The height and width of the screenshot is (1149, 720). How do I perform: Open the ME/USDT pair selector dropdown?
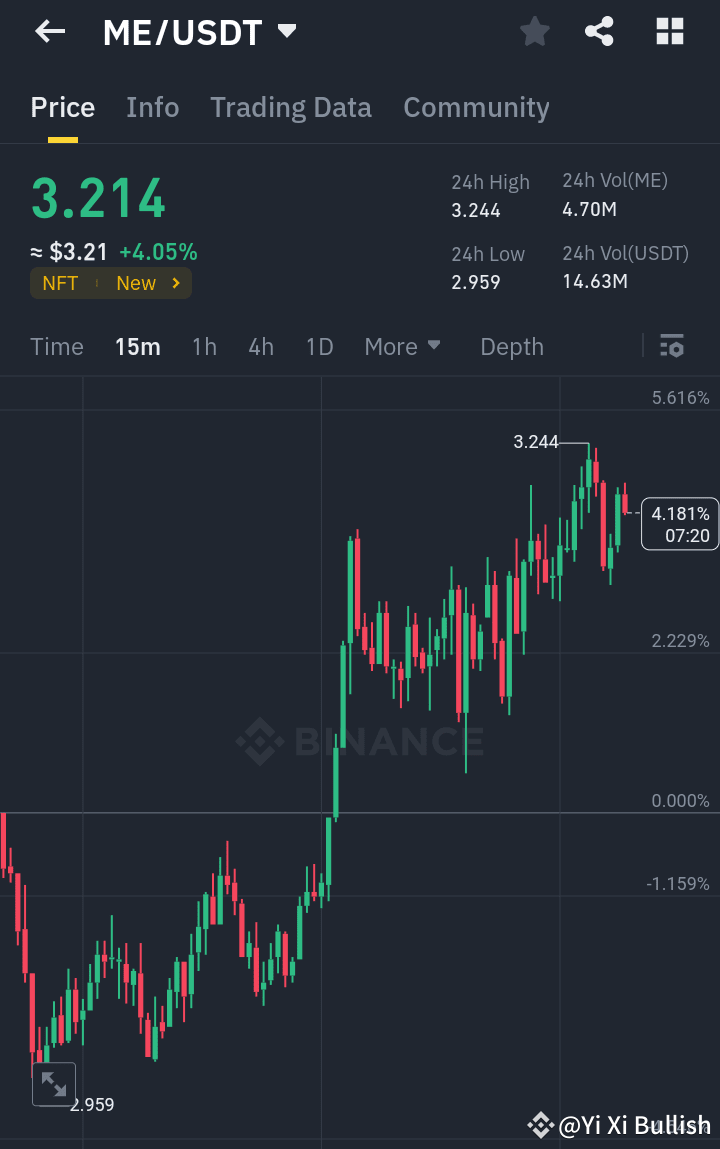(x=285, y=31)
